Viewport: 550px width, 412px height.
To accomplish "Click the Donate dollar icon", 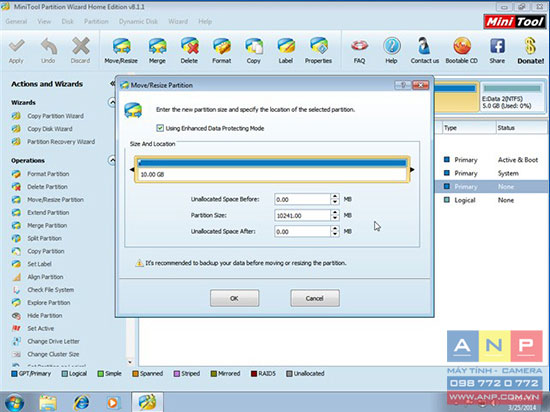I will click(530, 50).
